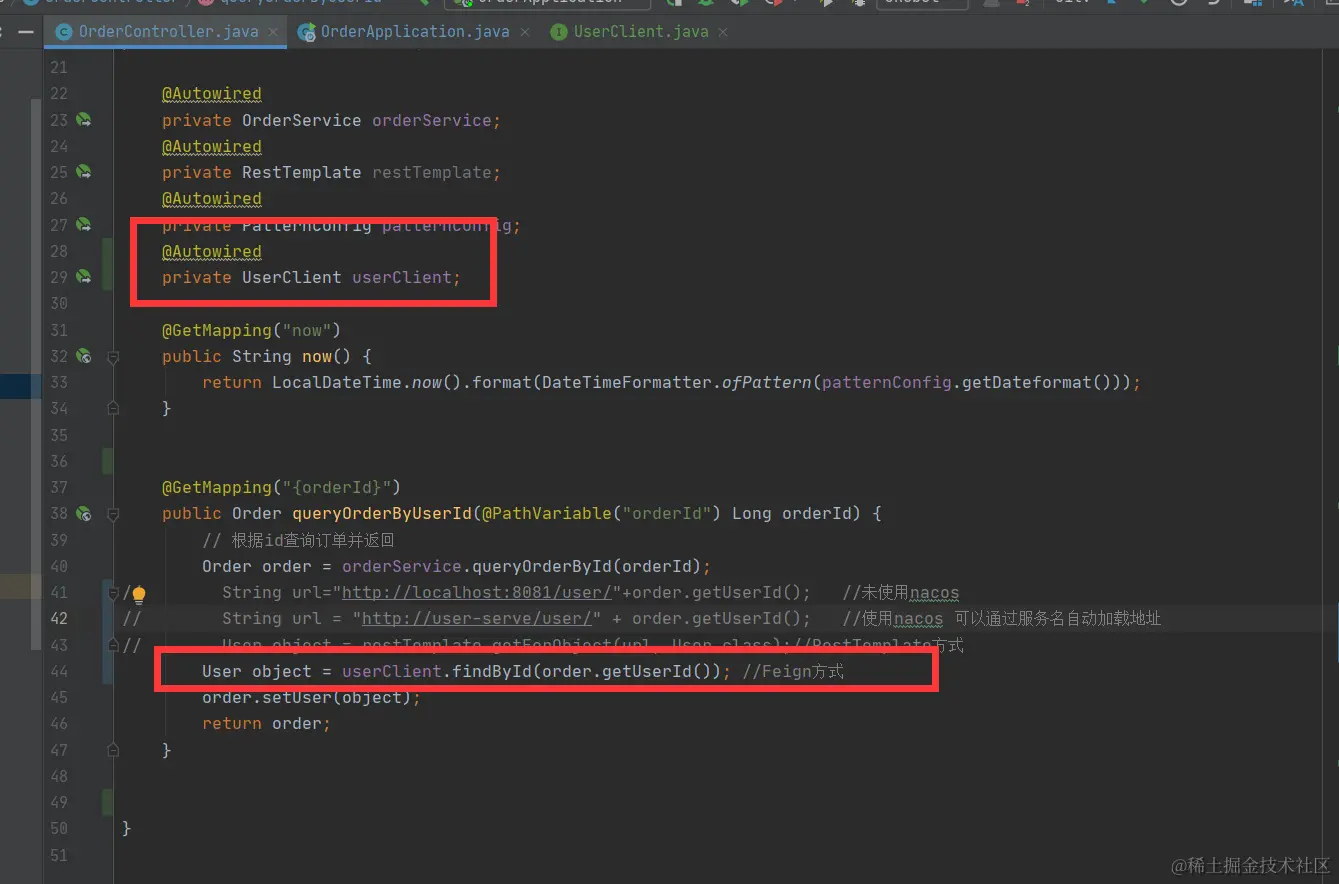The image size is (1339, 884).
Task: Click line number 50 in the gutter
Action: (x=58, y=828)
